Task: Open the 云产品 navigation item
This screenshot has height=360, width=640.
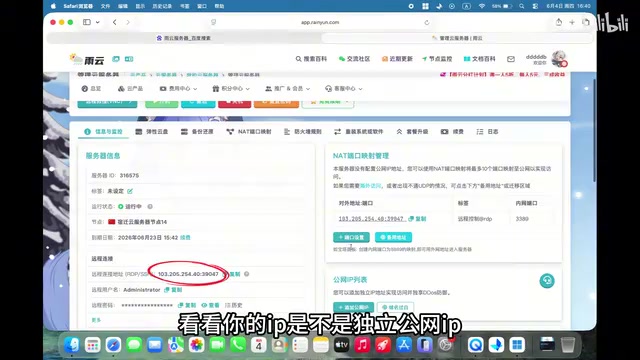Action: point(131,89)
